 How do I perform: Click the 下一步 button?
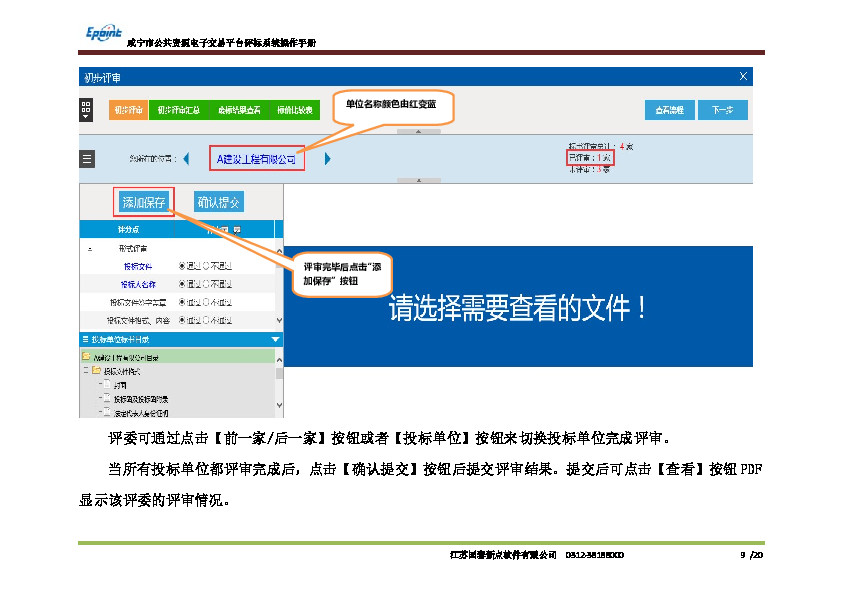point(722,110)
